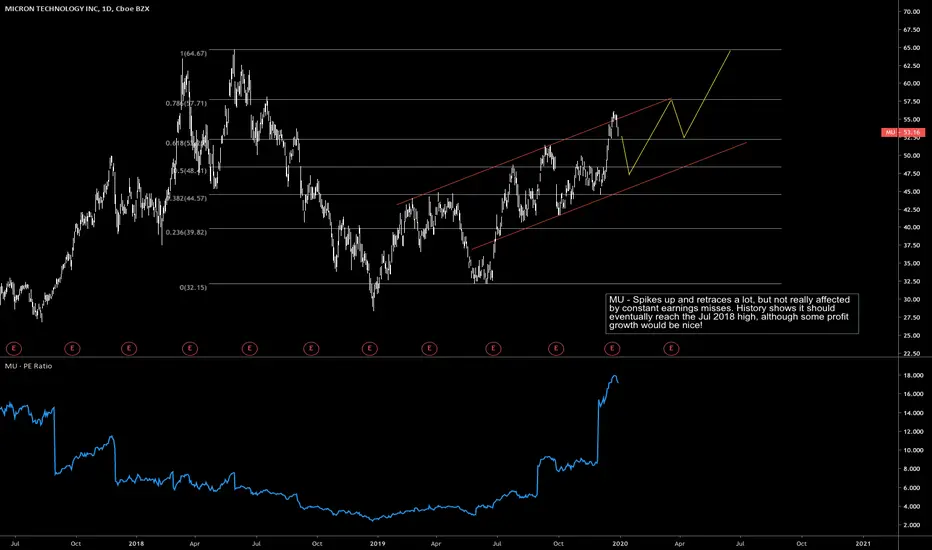The image size is (932, 550).
Task: Click the earnings marker just before 2020
Action: 612,348
